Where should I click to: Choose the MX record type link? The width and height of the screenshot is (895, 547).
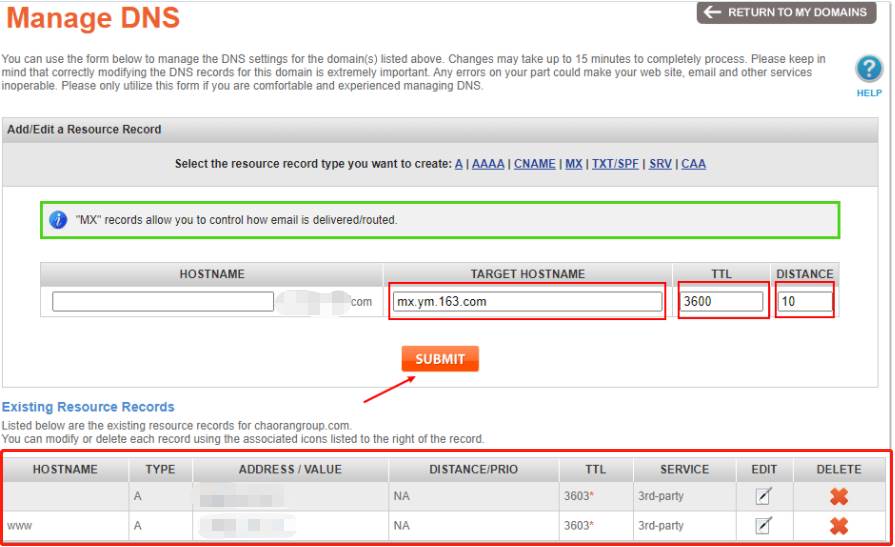click(574, 164)
